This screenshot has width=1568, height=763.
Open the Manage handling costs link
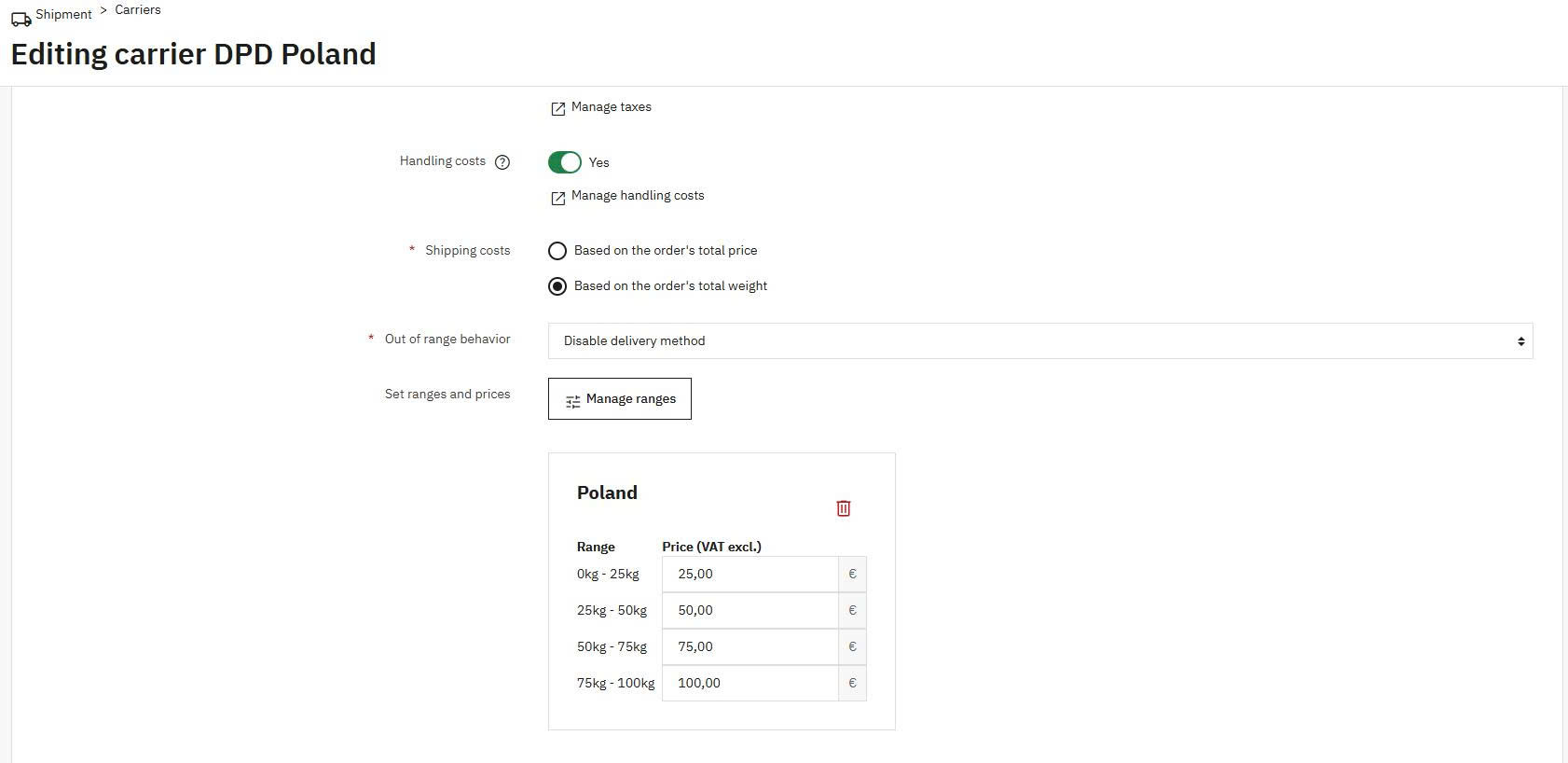coord(638,196)
